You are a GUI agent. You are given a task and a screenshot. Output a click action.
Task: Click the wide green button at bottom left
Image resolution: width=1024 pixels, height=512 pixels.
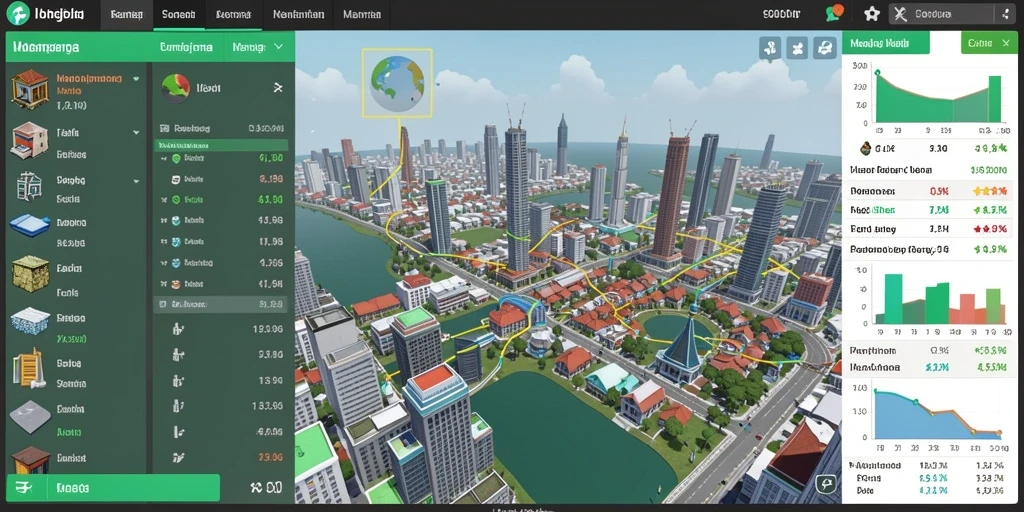[113, 487]
